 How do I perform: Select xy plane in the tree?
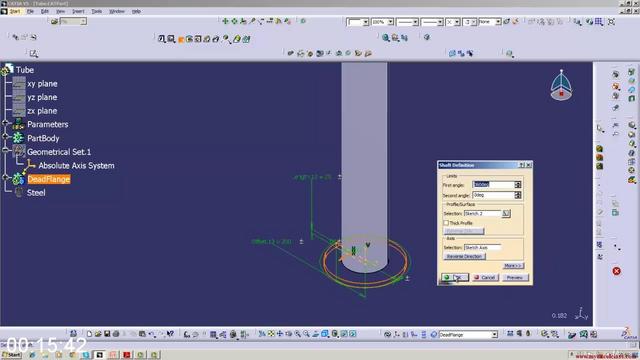(42, 84)
